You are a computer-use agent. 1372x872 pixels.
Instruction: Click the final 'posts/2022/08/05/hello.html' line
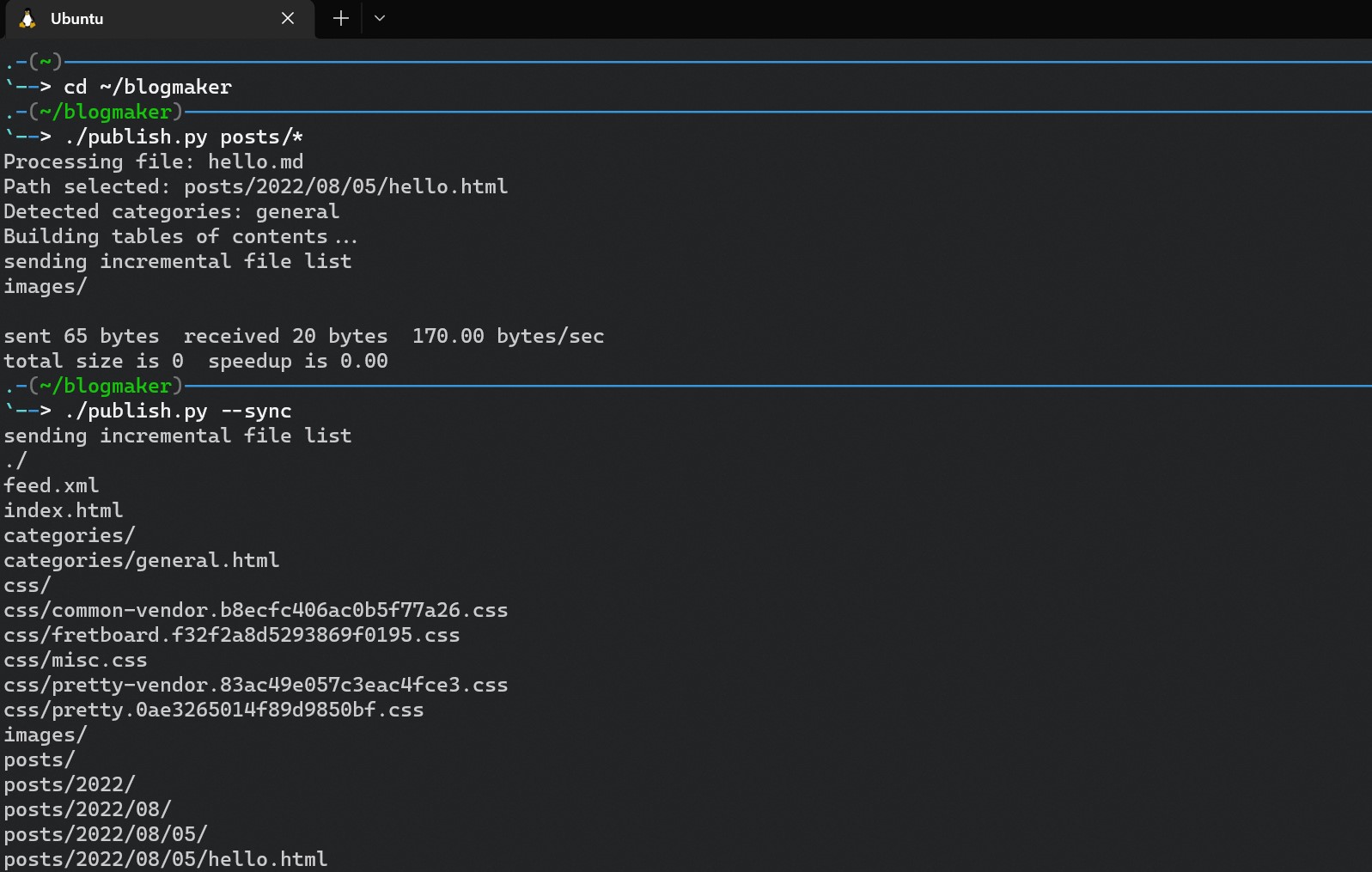pos(166,859)
